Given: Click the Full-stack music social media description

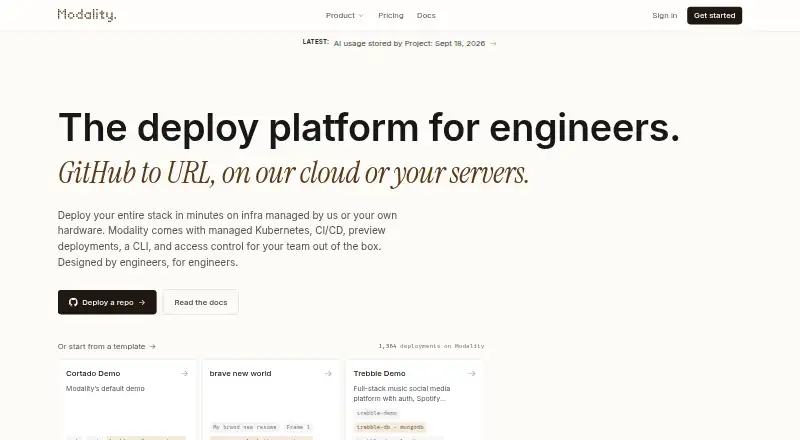Looking at the screenshot, I should pos(402,394).
